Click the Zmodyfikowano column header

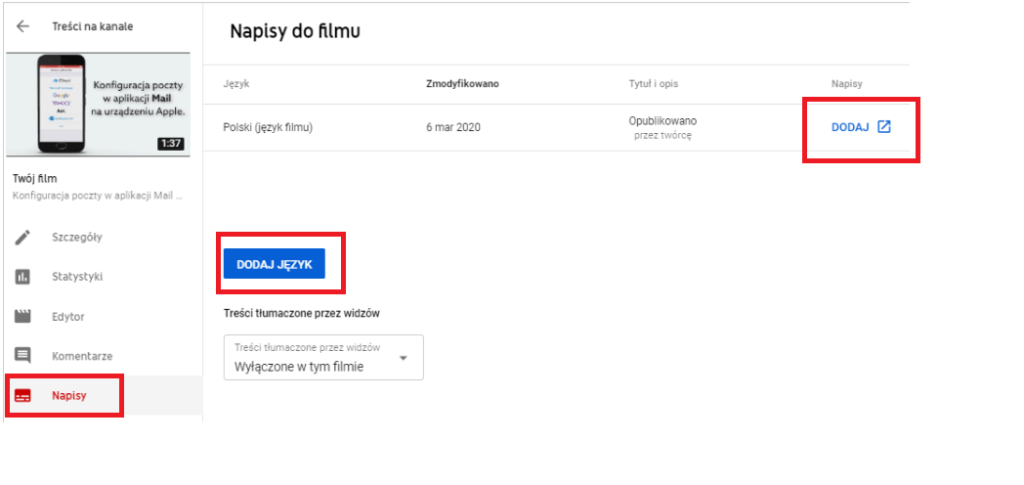point(462,83)
